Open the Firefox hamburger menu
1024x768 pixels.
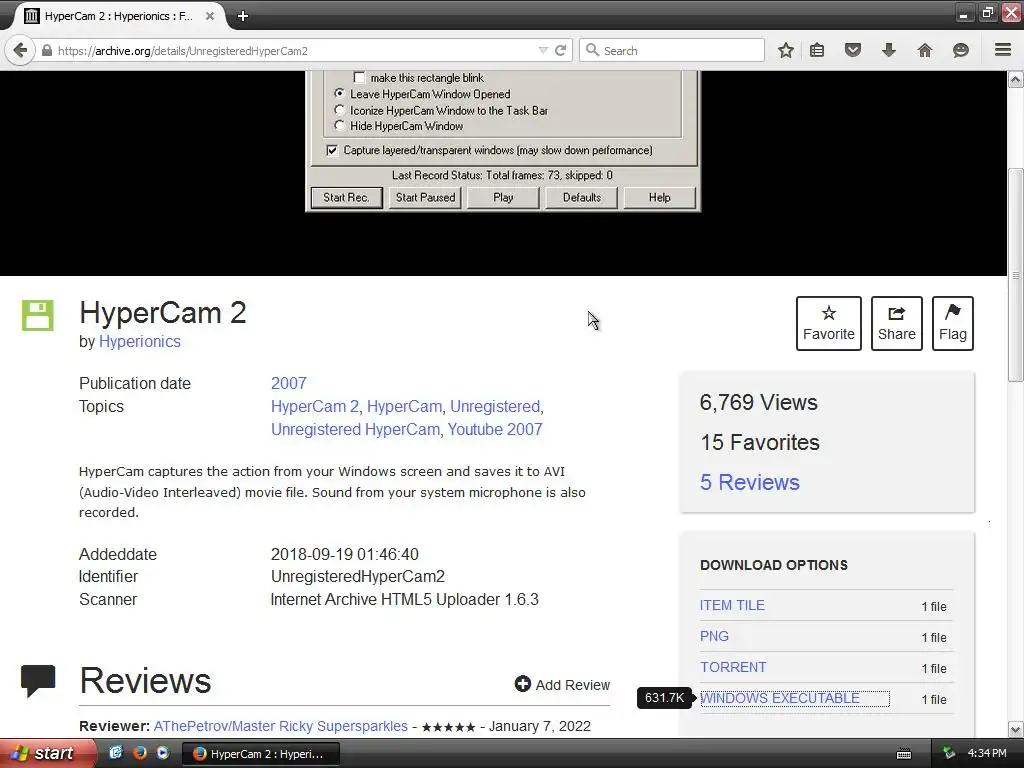pos(1003,50)
